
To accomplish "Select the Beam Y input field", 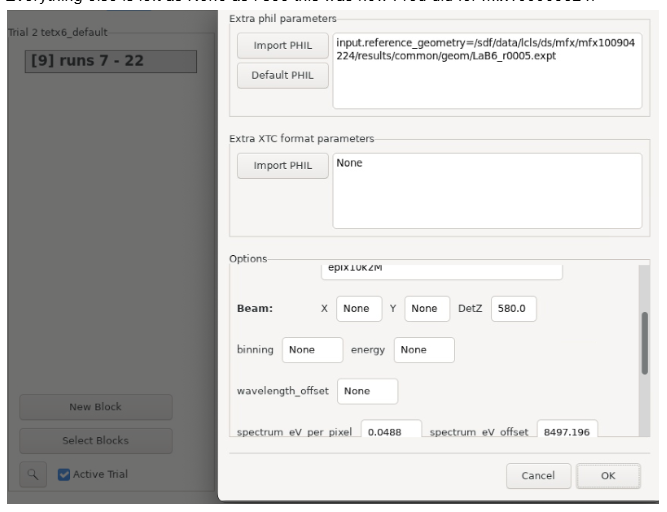I will click(427, 308).
